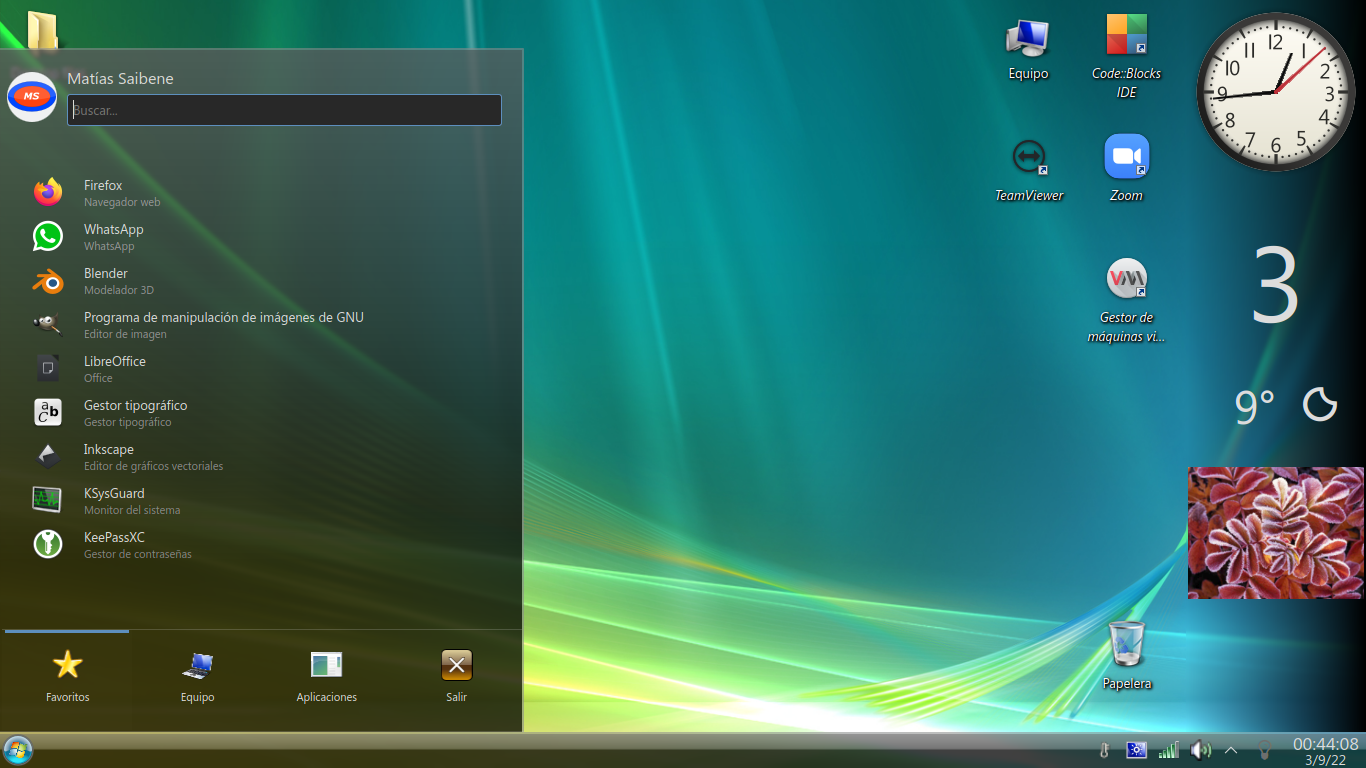Start Blender 3D modeler
The height and width of the screenshot is (768, 1366).
[262, 280]
